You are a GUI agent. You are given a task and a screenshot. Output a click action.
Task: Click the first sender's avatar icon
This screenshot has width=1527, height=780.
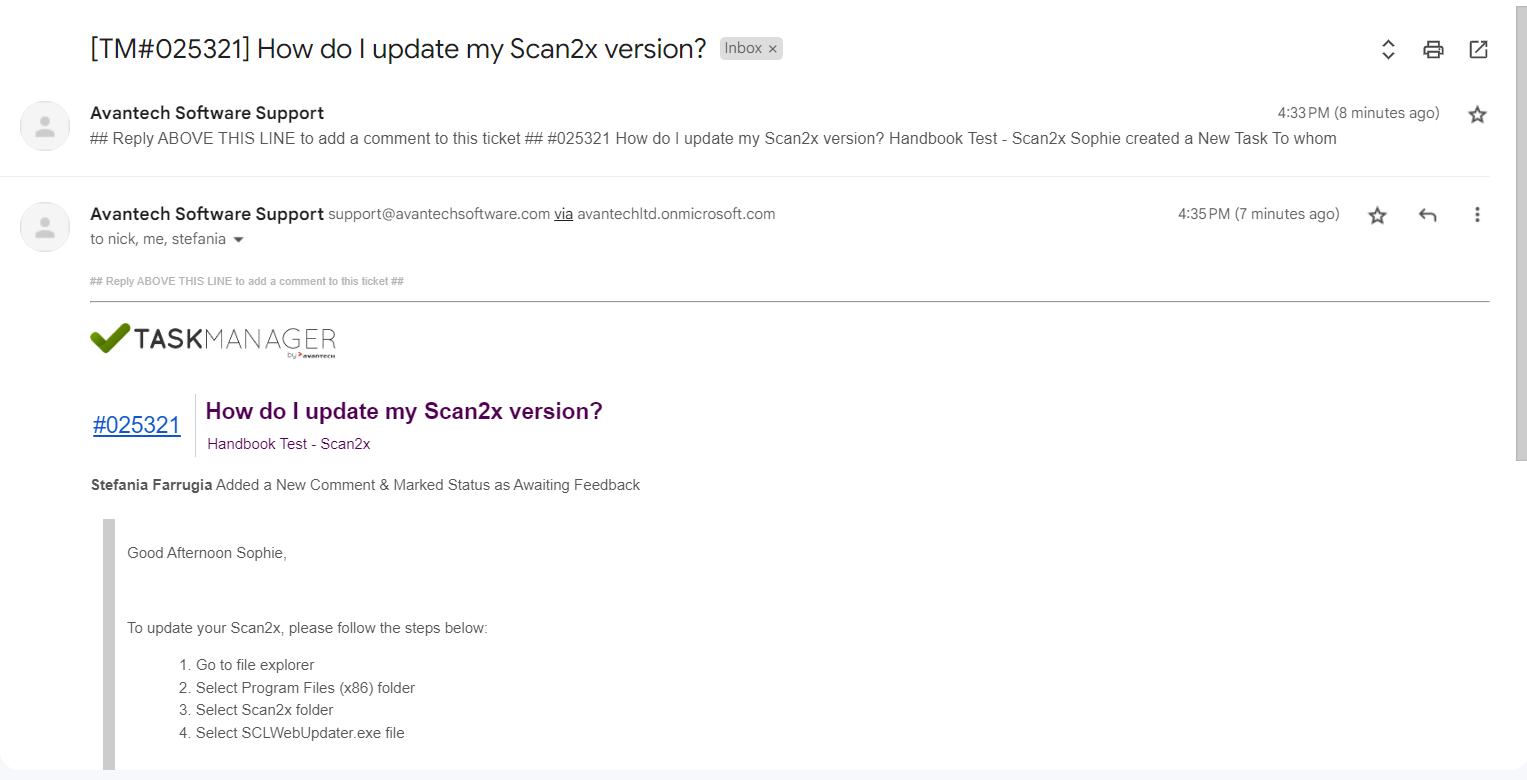(45, 126)
